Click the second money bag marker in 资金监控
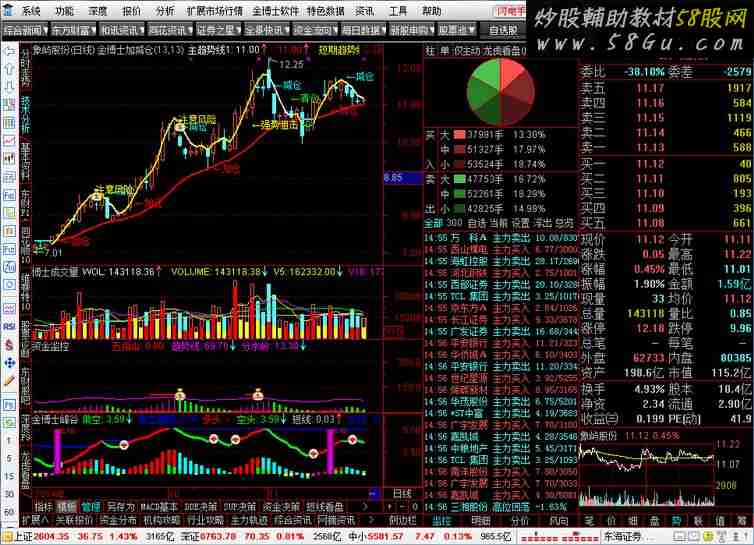 (x=258, y=394)
